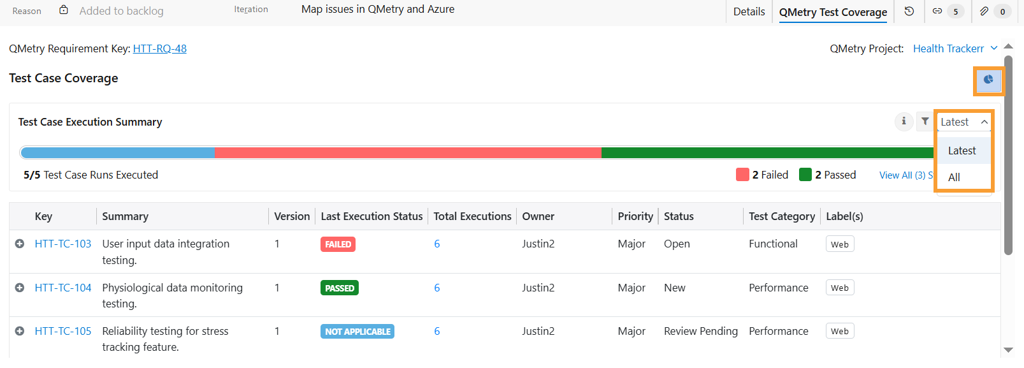1024x368 pixels.
Task: Click the green passed segment of bar
Action: pyautogui.click(x=769, y=153)
